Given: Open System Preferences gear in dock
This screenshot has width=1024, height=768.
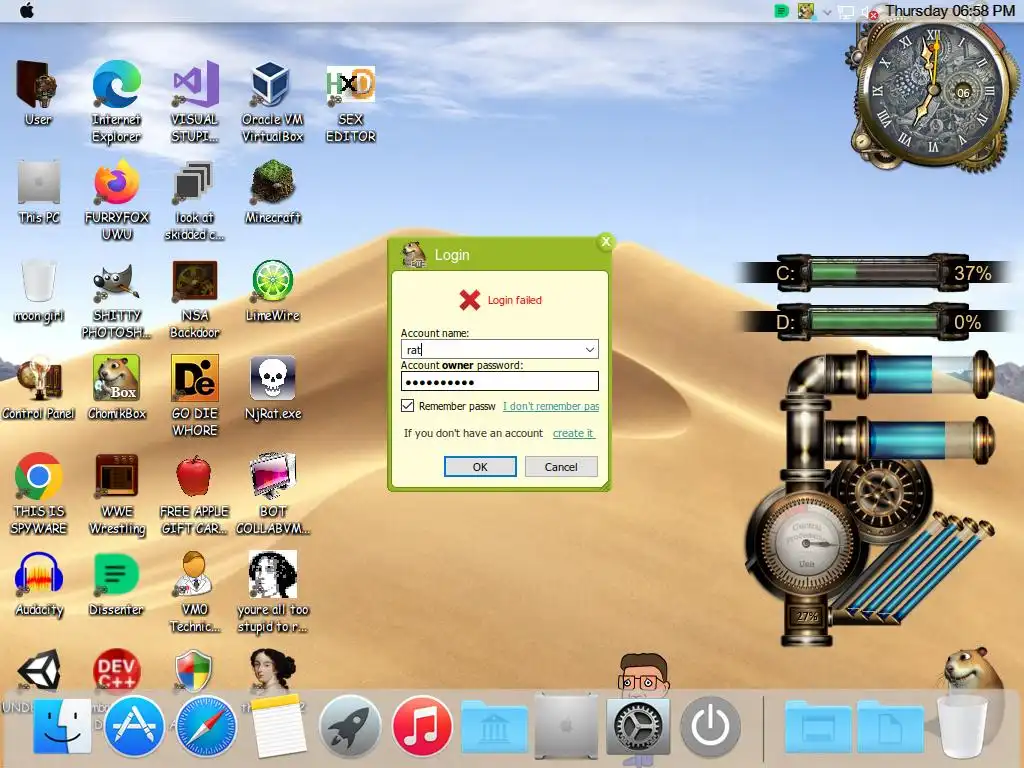Looking at the screenshot, I should tap(637, 726).
